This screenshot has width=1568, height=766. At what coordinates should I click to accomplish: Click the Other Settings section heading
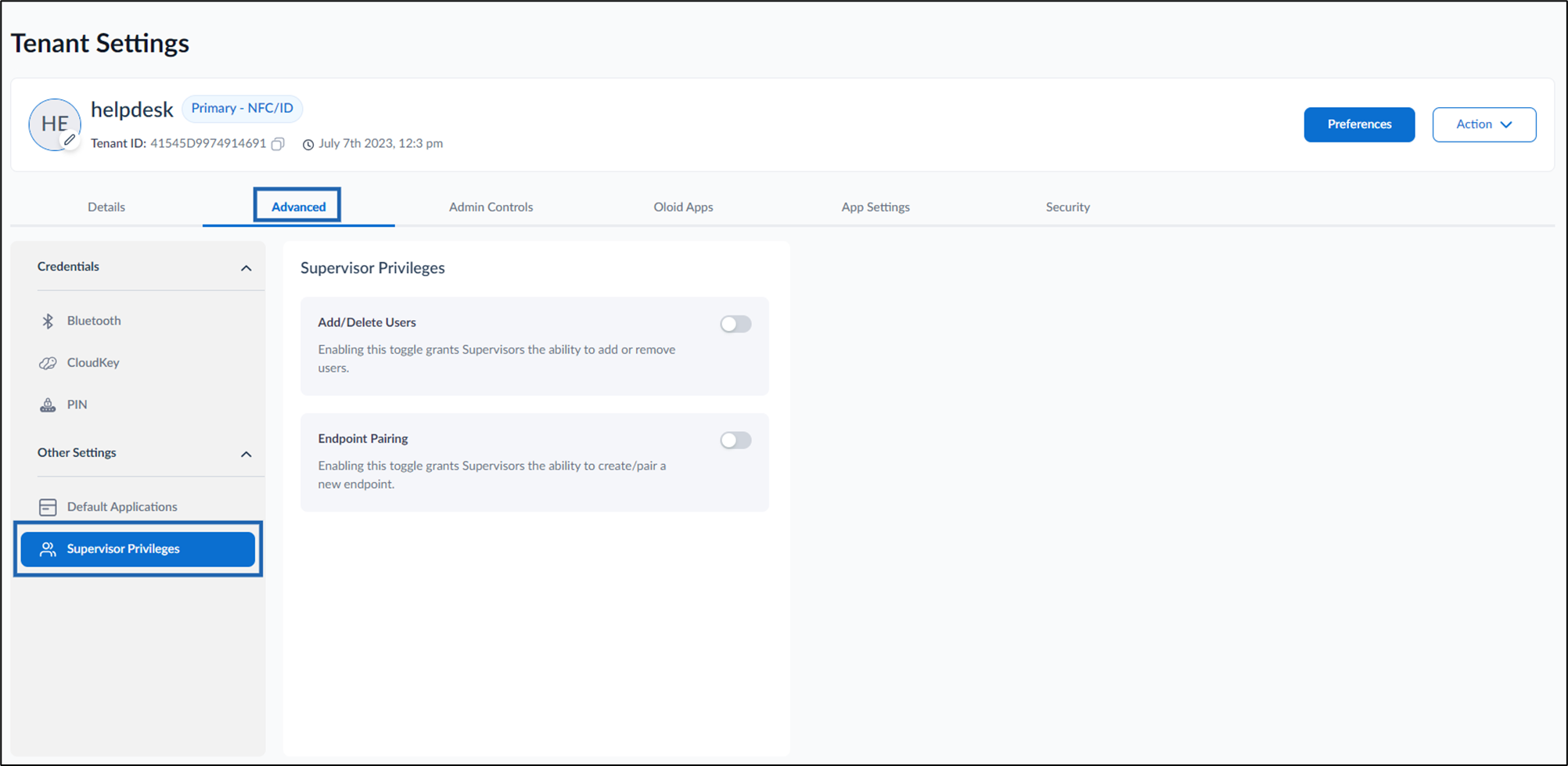[77, 453]
